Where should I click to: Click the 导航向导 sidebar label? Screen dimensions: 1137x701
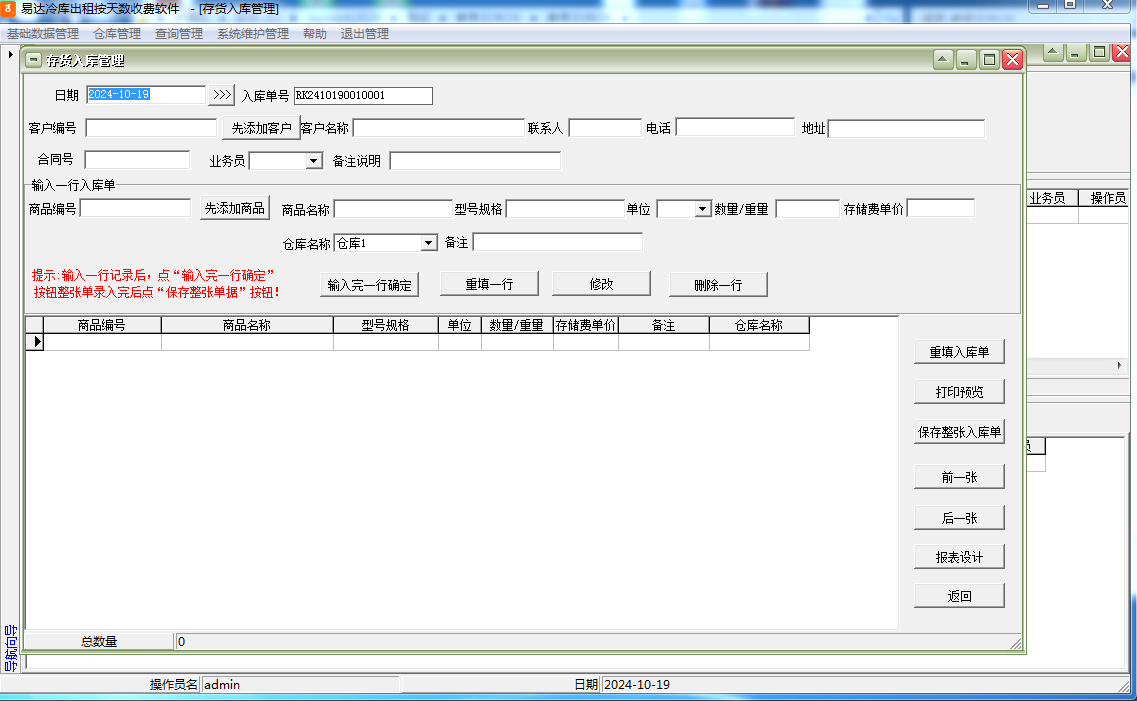(10, 648)
